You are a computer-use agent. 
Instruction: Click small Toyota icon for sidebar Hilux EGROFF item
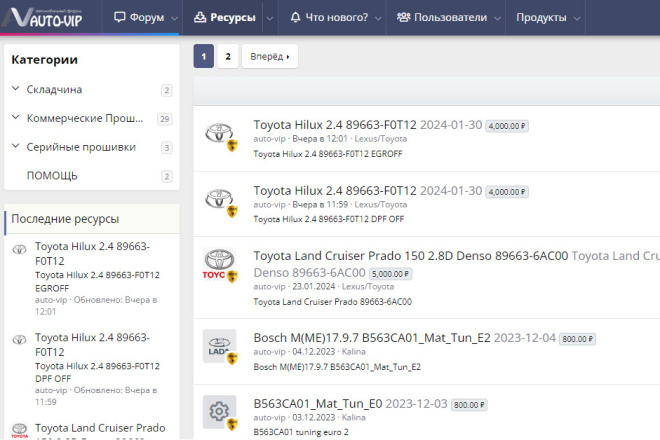point(19,249)
